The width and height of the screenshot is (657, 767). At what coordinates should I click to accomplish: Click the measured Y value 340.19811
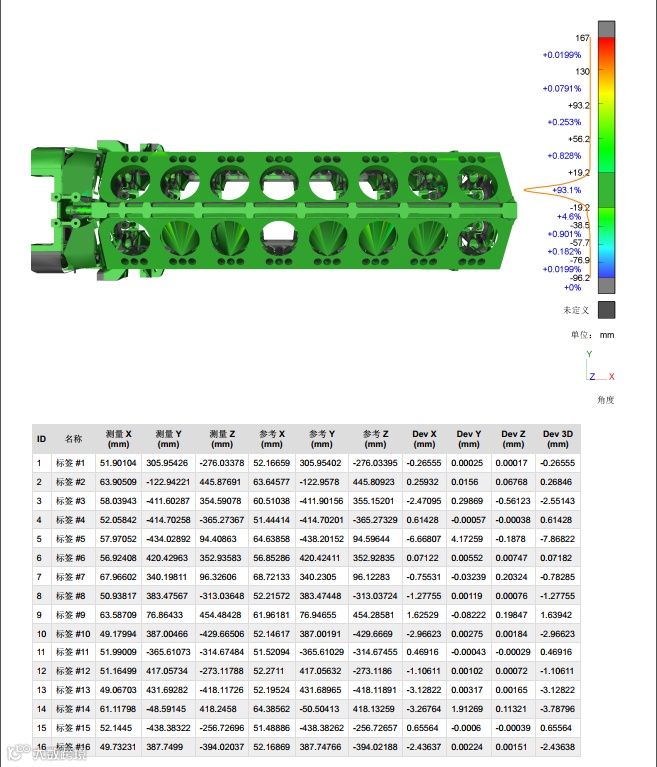tap(166, 577)
